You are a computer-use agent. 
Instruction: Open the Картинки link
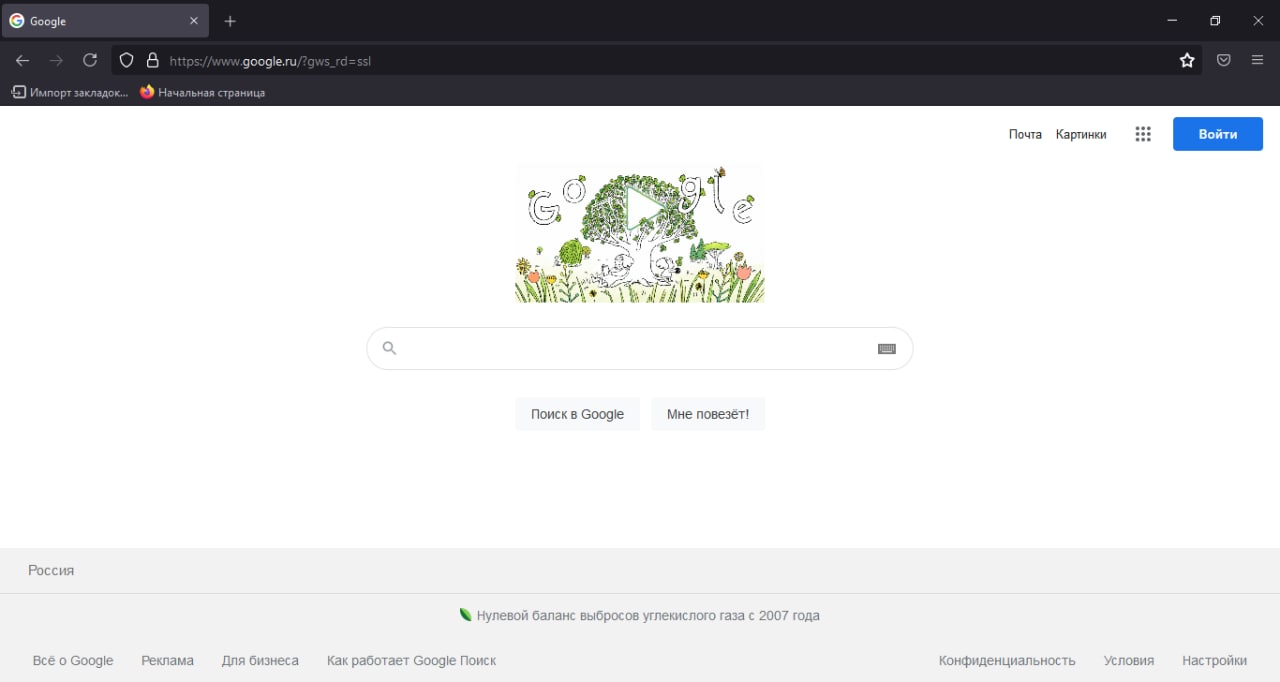click(x=1081, y=134)
